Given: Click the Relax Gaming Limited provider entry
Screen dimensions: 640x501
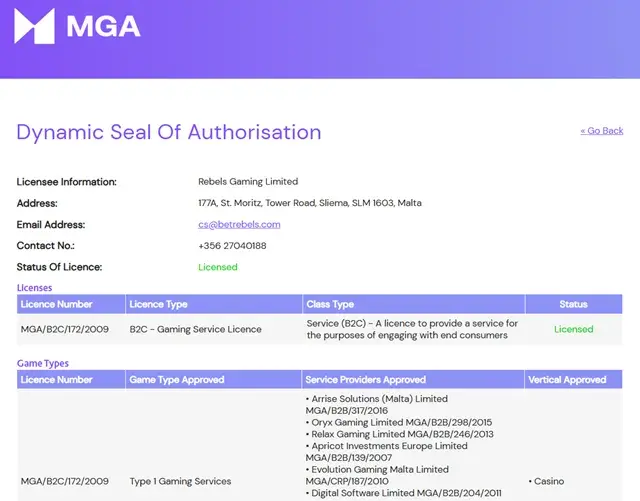Looking at the screenshot, I should coord(400,434).
